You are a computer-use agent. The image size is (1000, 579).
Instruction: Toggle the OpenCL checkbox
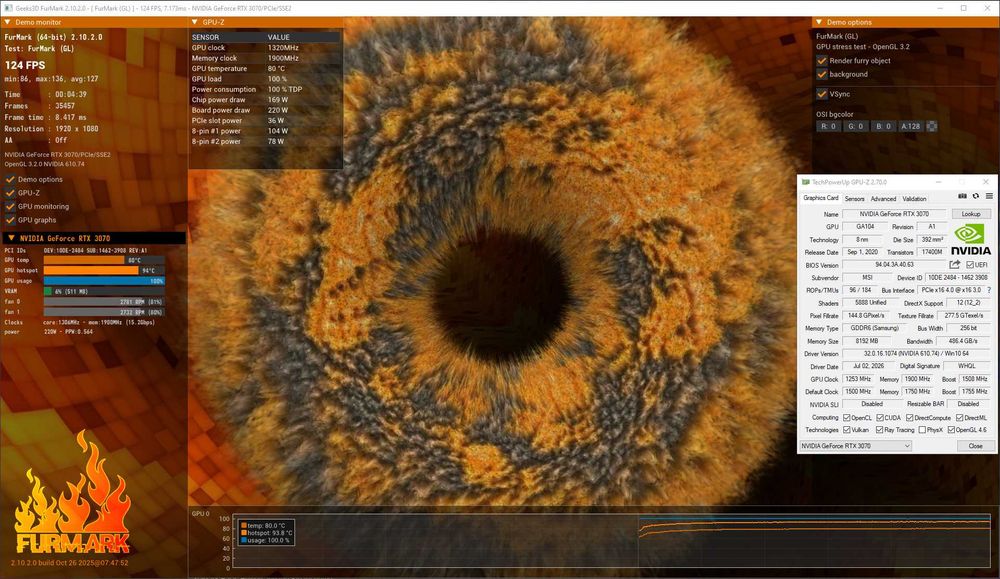[x=847, y=418]
